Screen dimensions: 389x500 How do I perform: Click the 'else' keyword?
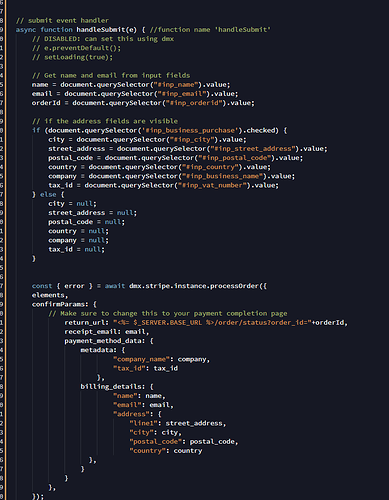(x=48, y=195)
